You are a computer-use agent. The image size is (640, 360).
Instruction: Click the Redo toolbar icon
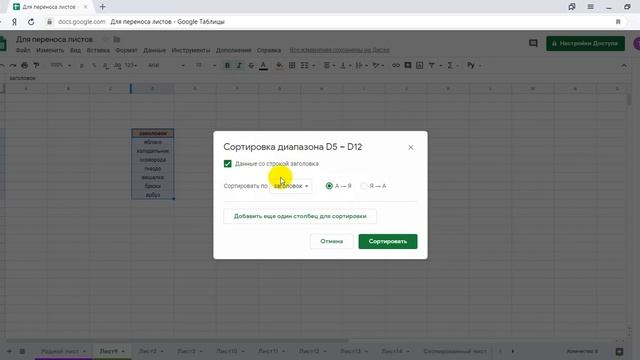click(x=13, y=65)
